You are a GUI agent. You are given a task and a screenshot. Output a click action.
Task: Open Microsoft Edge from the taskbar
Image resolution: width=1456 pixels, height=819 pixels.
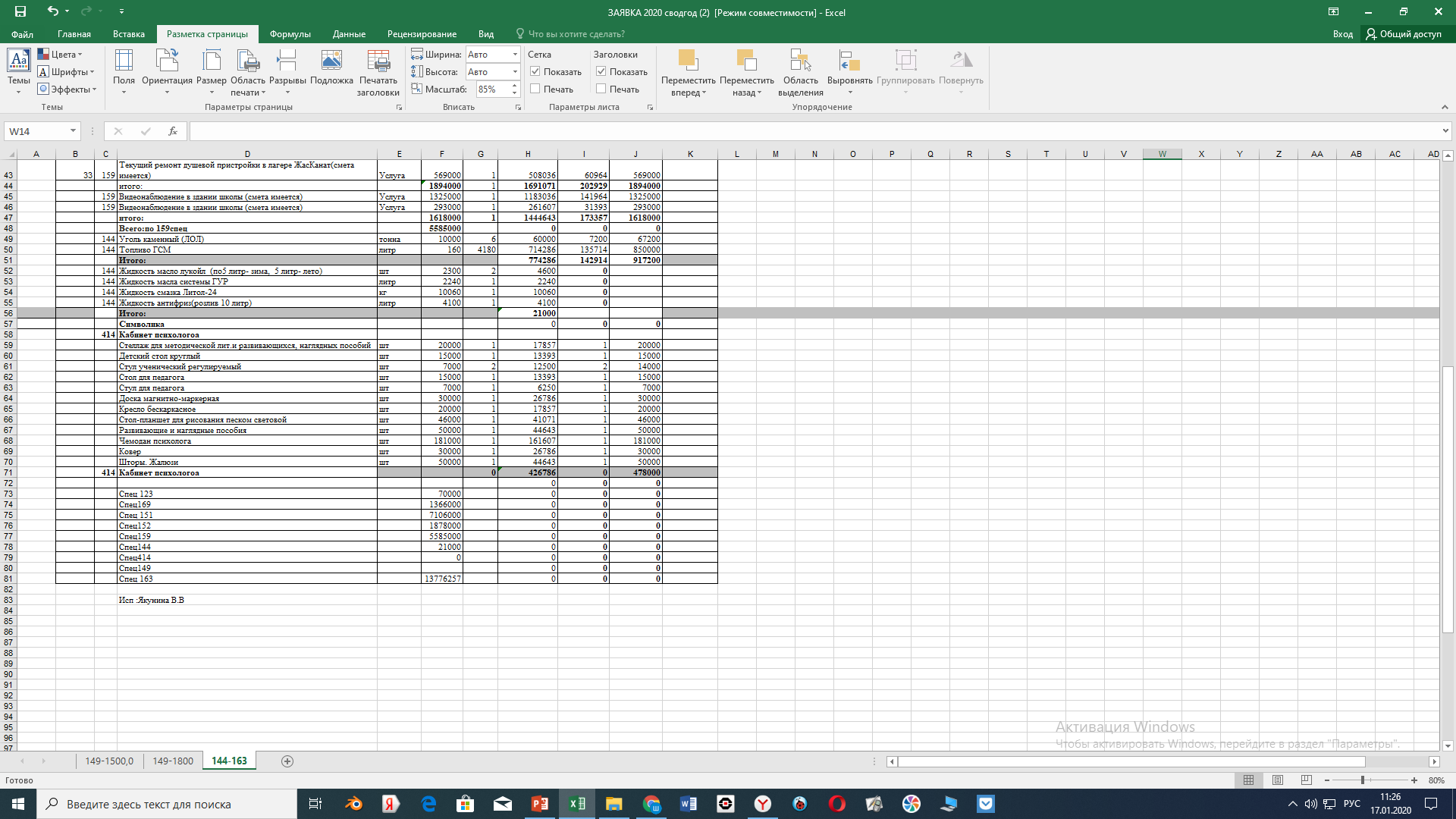(428, 804)
